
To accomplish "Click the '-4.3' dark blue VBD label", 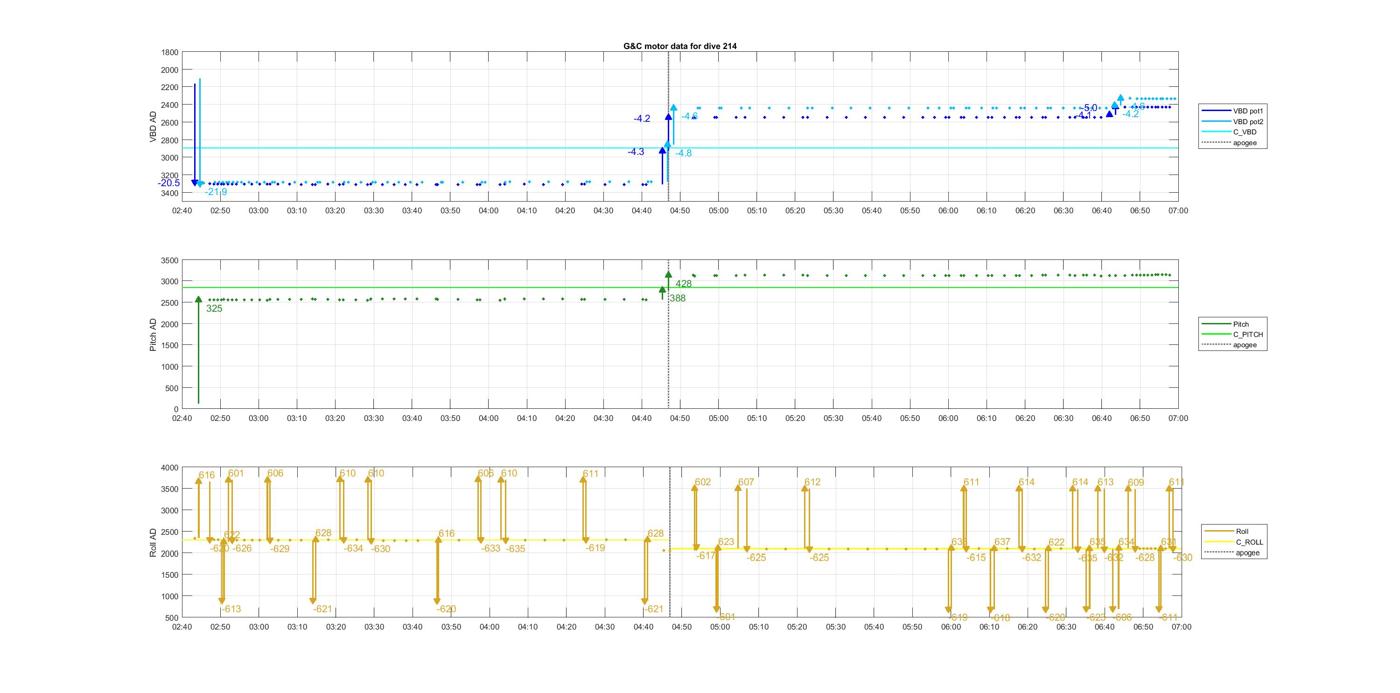I will [x=636, y=152].
